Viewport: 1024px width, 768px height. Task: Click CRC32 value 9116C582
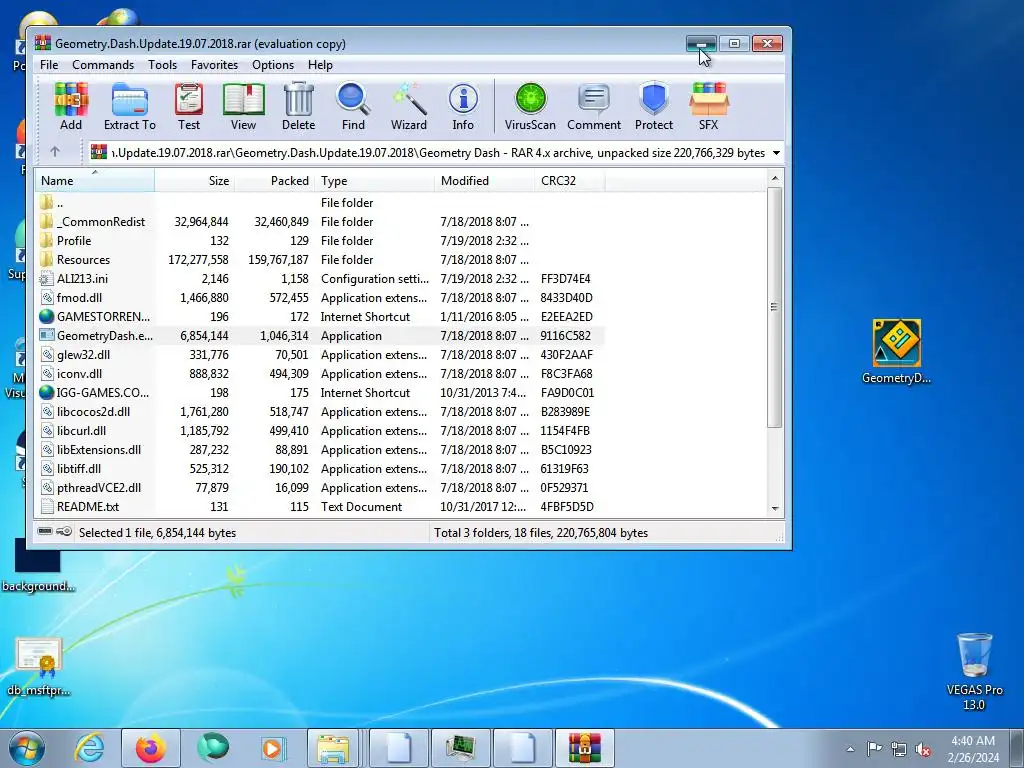click(566, 336)
